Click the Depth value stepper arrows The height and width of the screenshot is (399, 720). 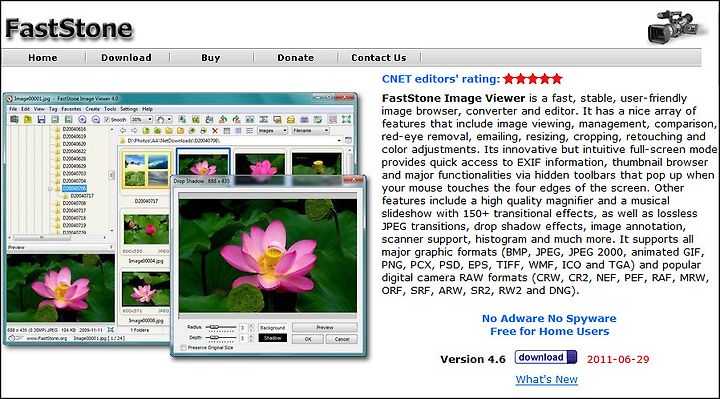(x=251, y=338)
